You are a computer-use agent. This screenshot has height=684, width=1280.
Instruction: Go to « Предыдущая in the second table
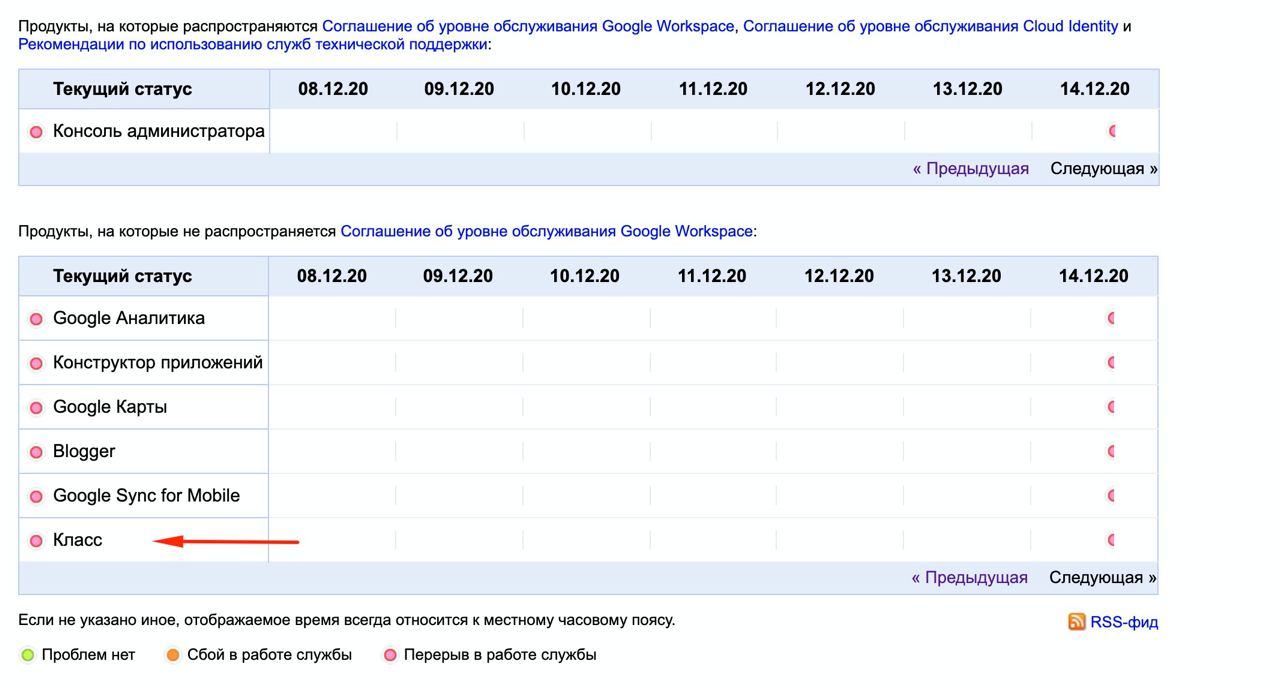(x=970, y=578)
